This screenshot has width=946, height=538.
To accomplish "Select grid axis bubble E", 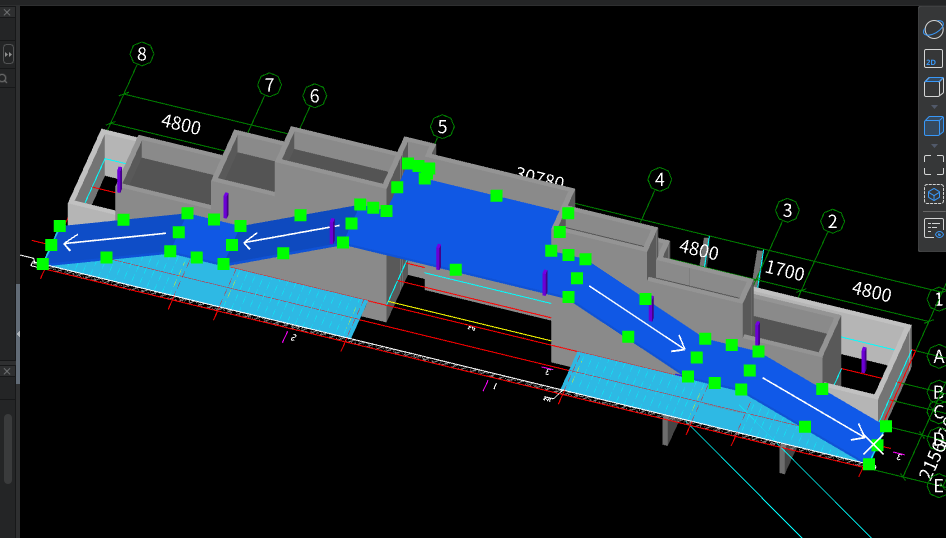I will pos(938,486).
